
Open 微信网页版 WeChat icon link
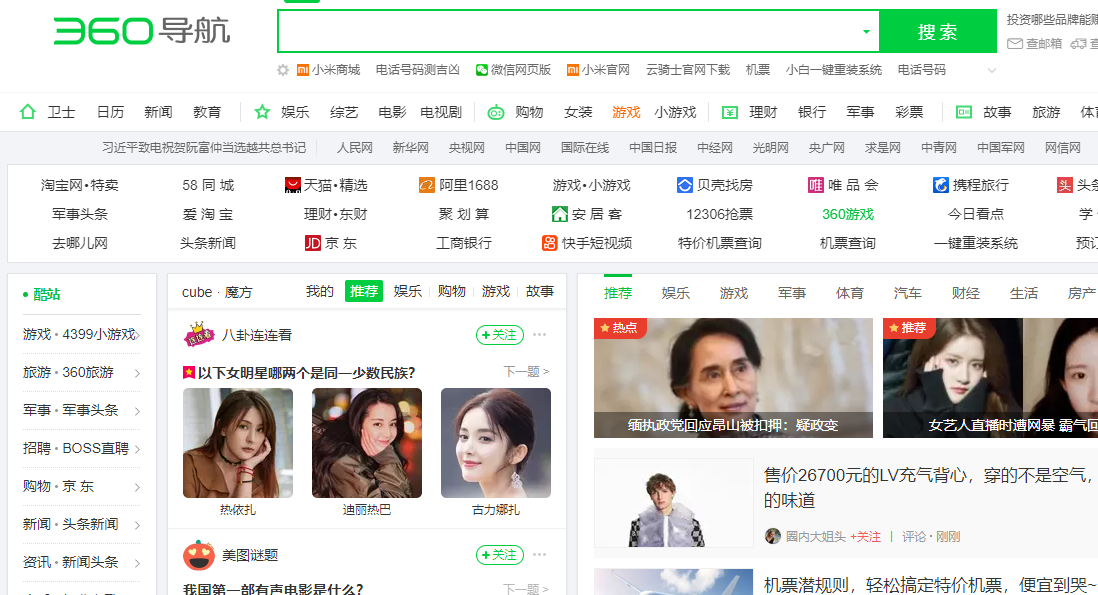pyautogui.click(x=482, y=70)
